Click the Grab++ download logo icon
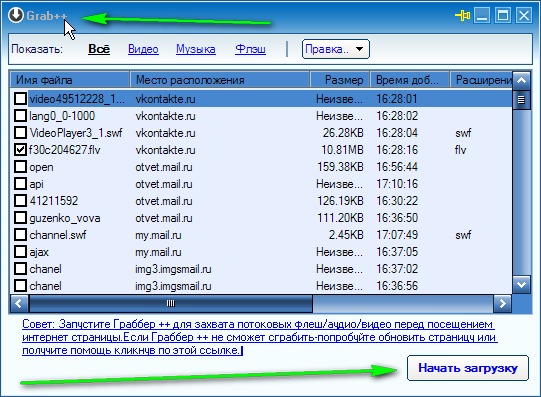Viewport: 541px width, 397px height. (16, 16)
